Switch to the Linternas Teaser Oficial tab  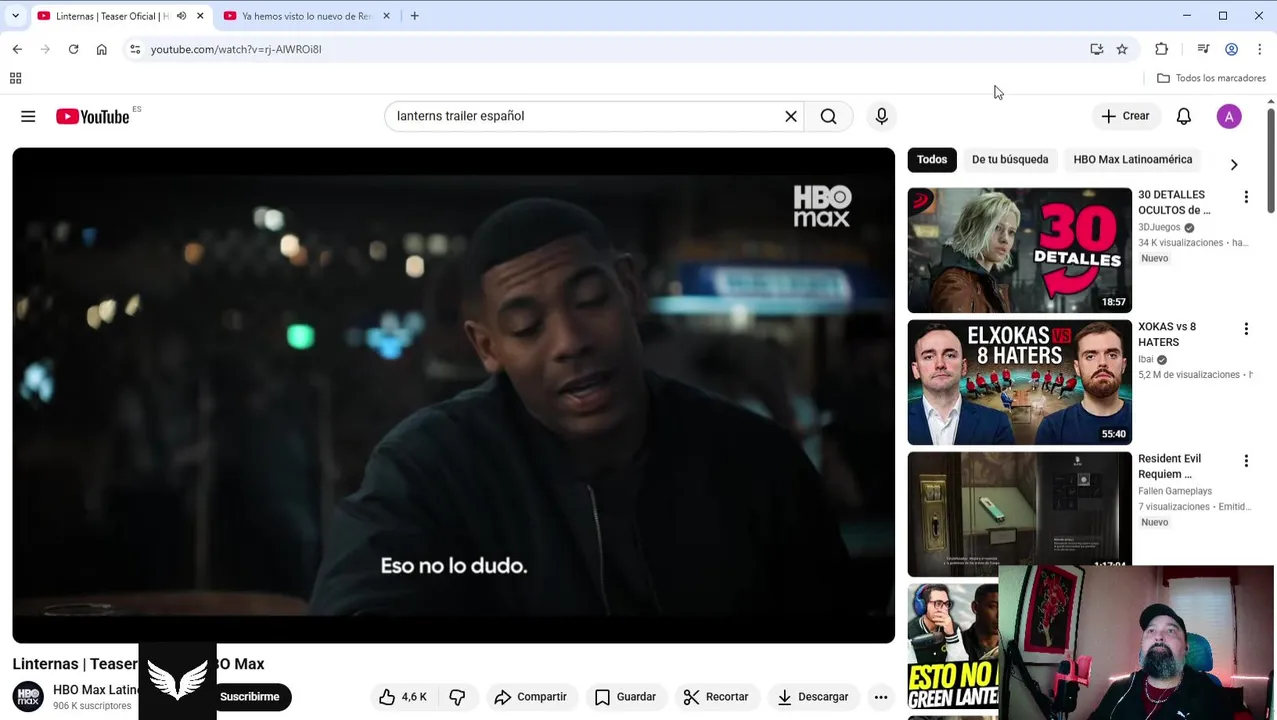point(112,16)
